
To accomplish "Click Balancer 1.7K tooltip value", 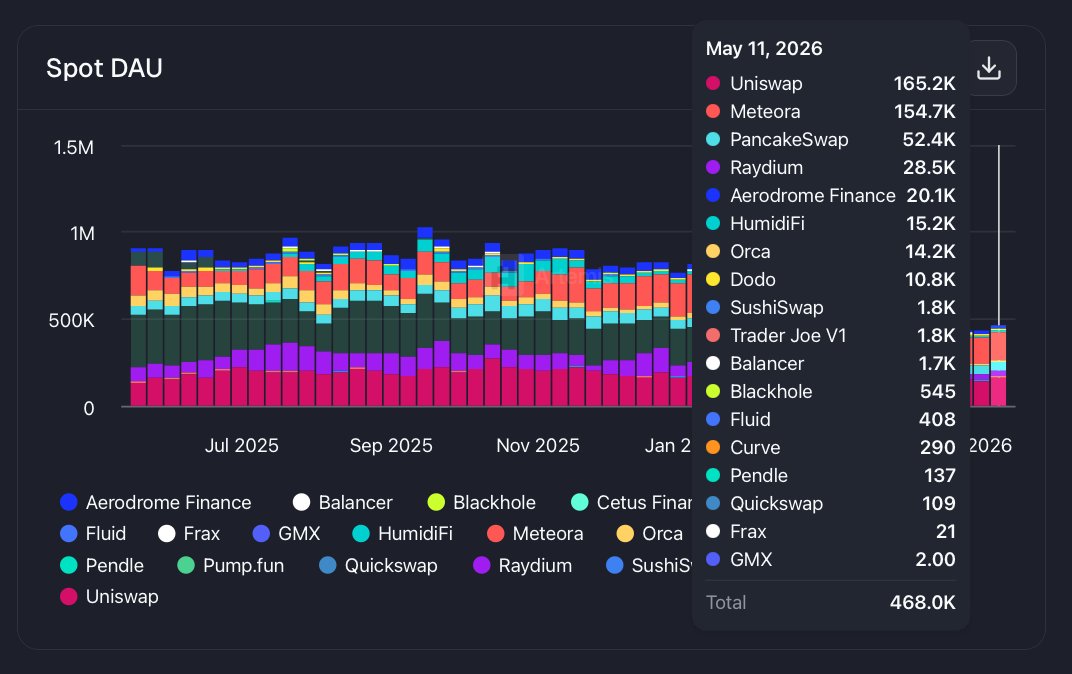I will pyautogui.click(x=937, y=364).
